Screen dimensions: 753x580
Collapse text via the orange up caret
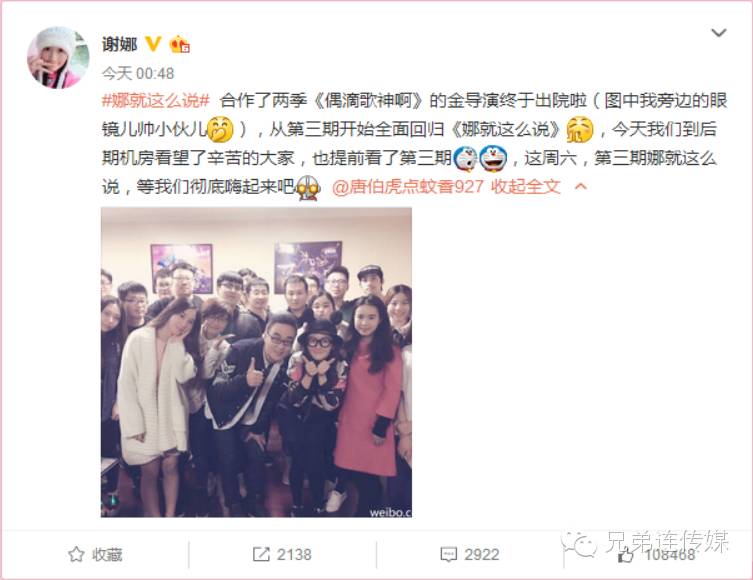click(x=581, y=186)
